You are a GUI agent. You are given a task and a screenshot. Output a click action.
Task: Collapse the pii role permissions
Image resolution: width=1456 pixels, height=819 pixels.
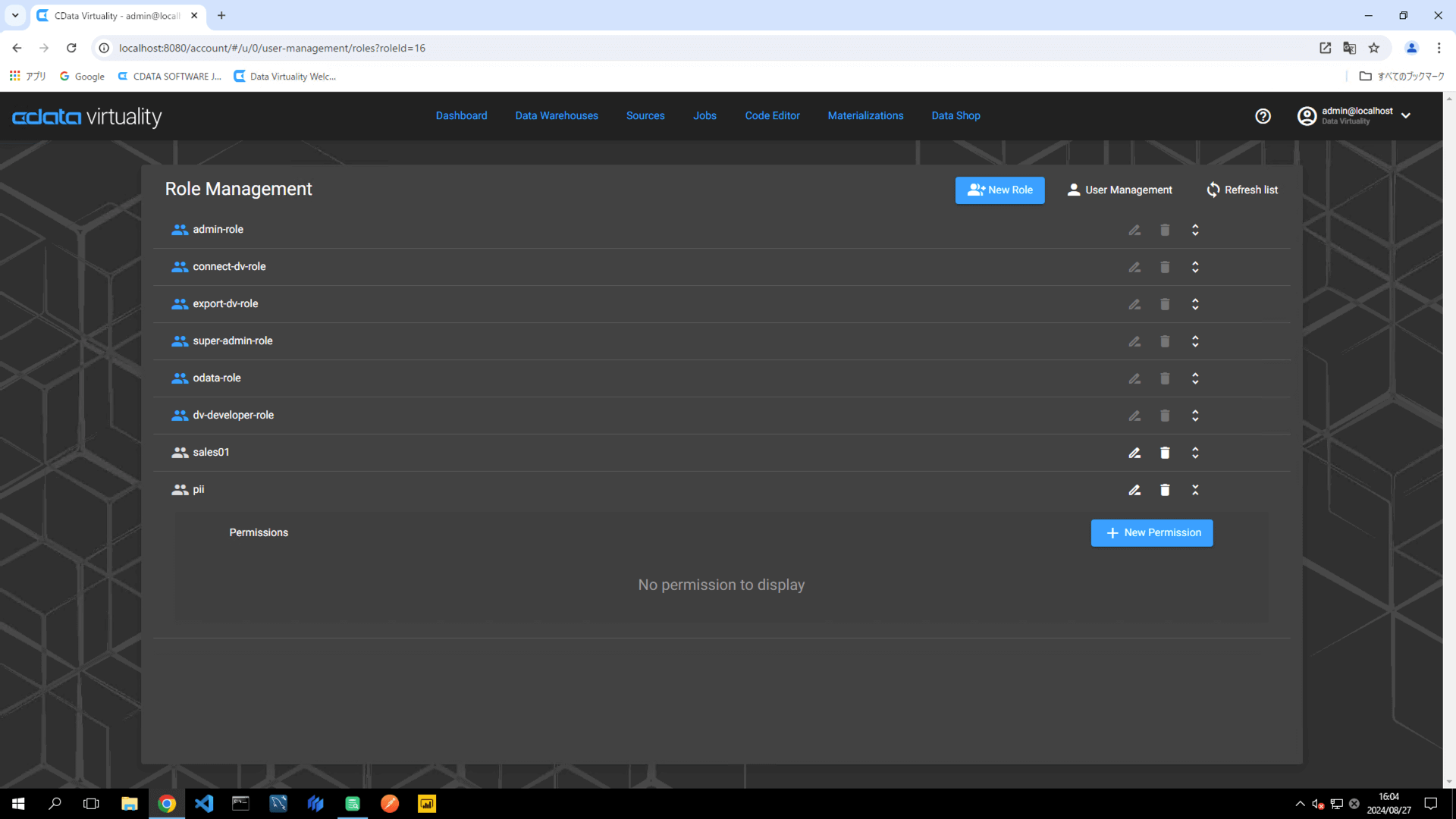pyautogui.click(x=1195, y=490)
